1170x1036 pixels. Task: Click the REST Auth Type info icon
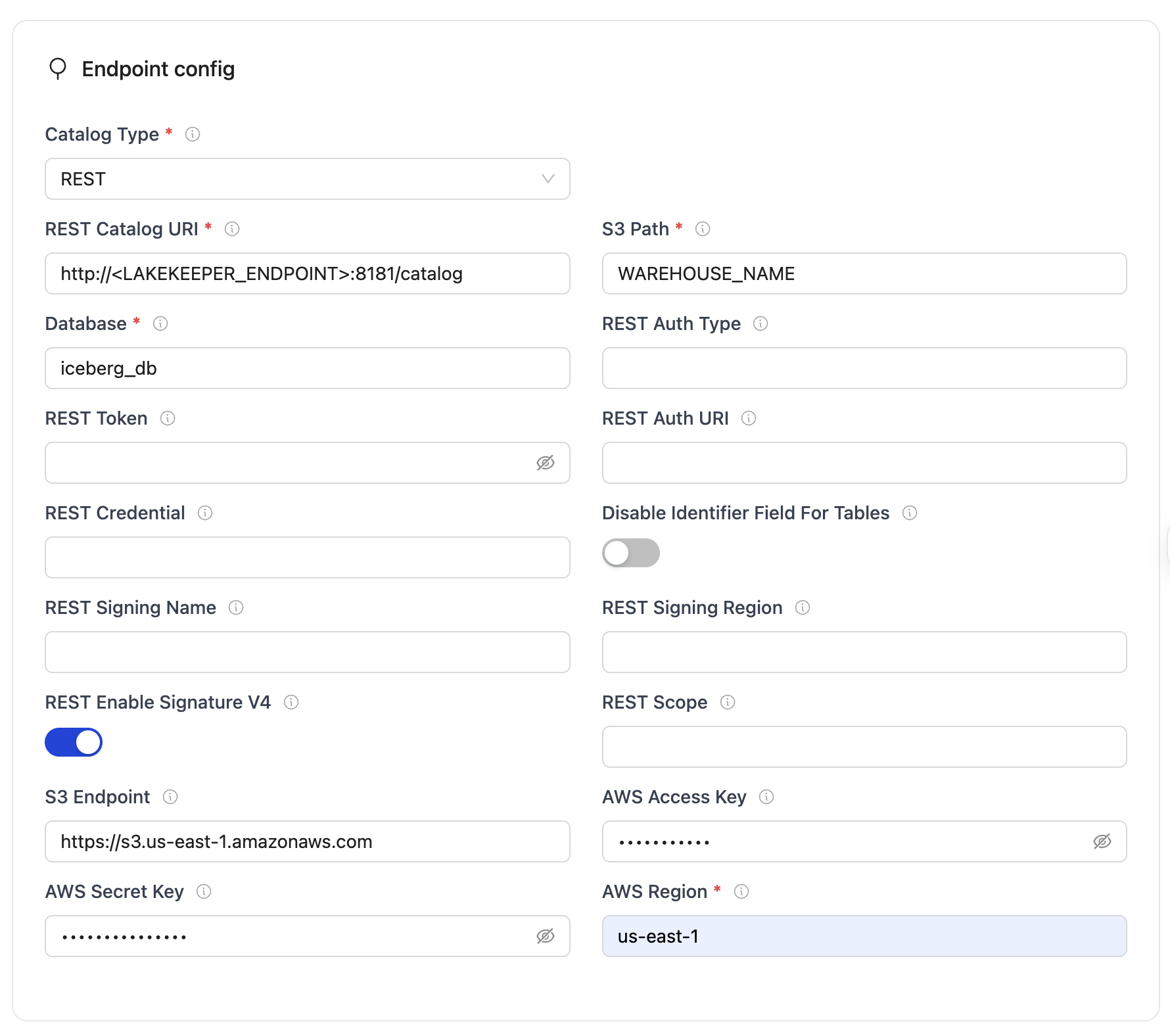[761, 323]
